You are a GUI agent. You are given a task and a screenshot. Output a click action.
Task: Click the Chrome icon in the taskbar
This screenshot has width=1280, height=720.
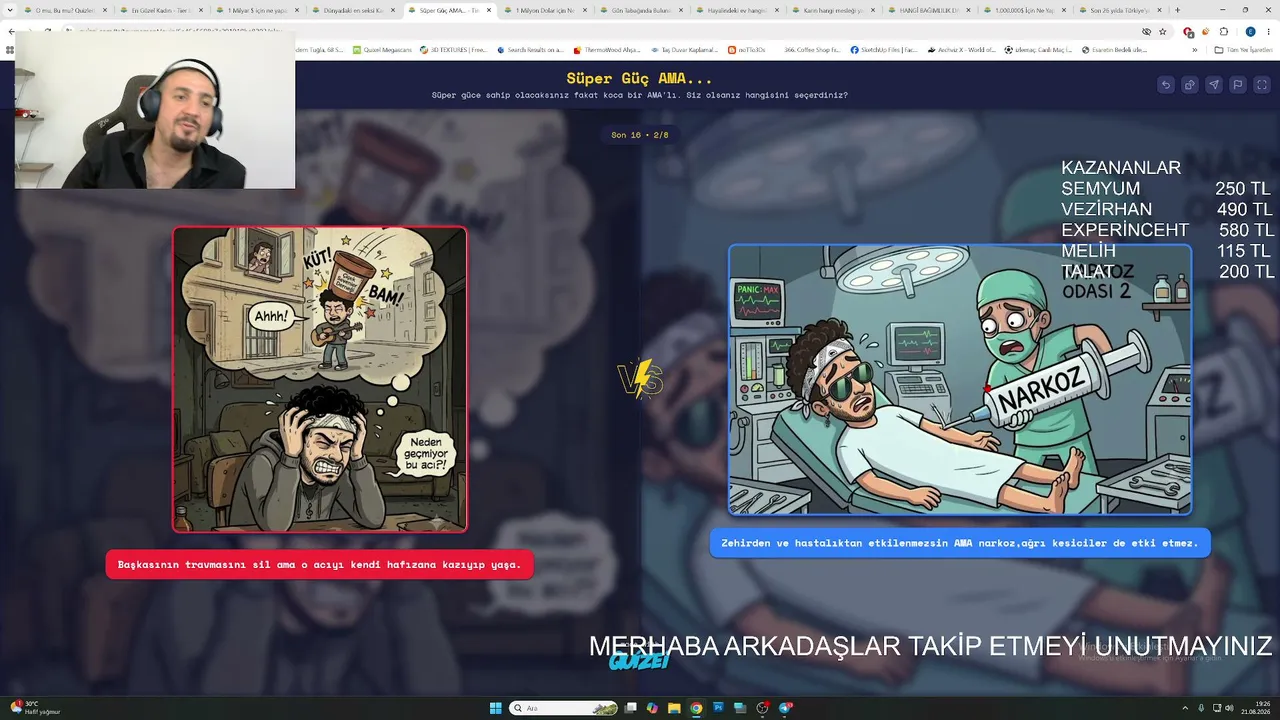point(696,708)
